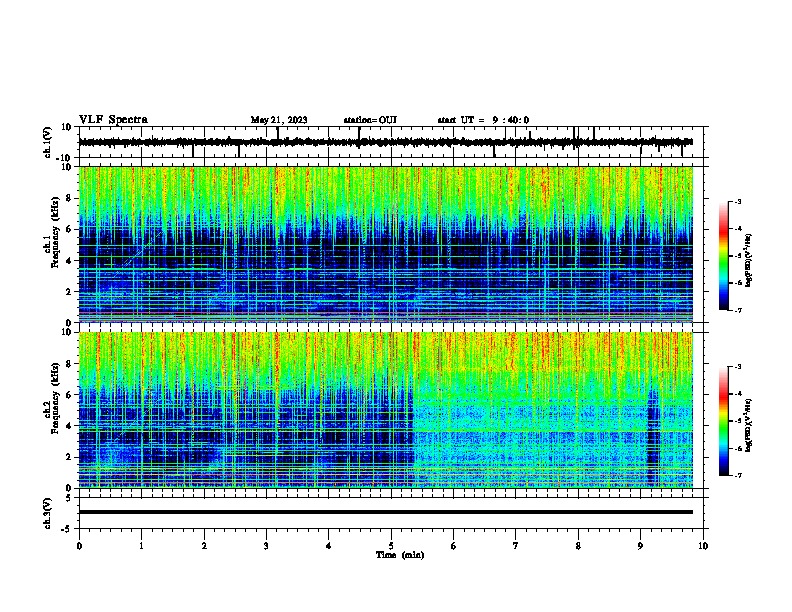792x612 pixels.
Task: Click the "2" kHz tick on ch.2 spectrogram
Action: [69, 457]
